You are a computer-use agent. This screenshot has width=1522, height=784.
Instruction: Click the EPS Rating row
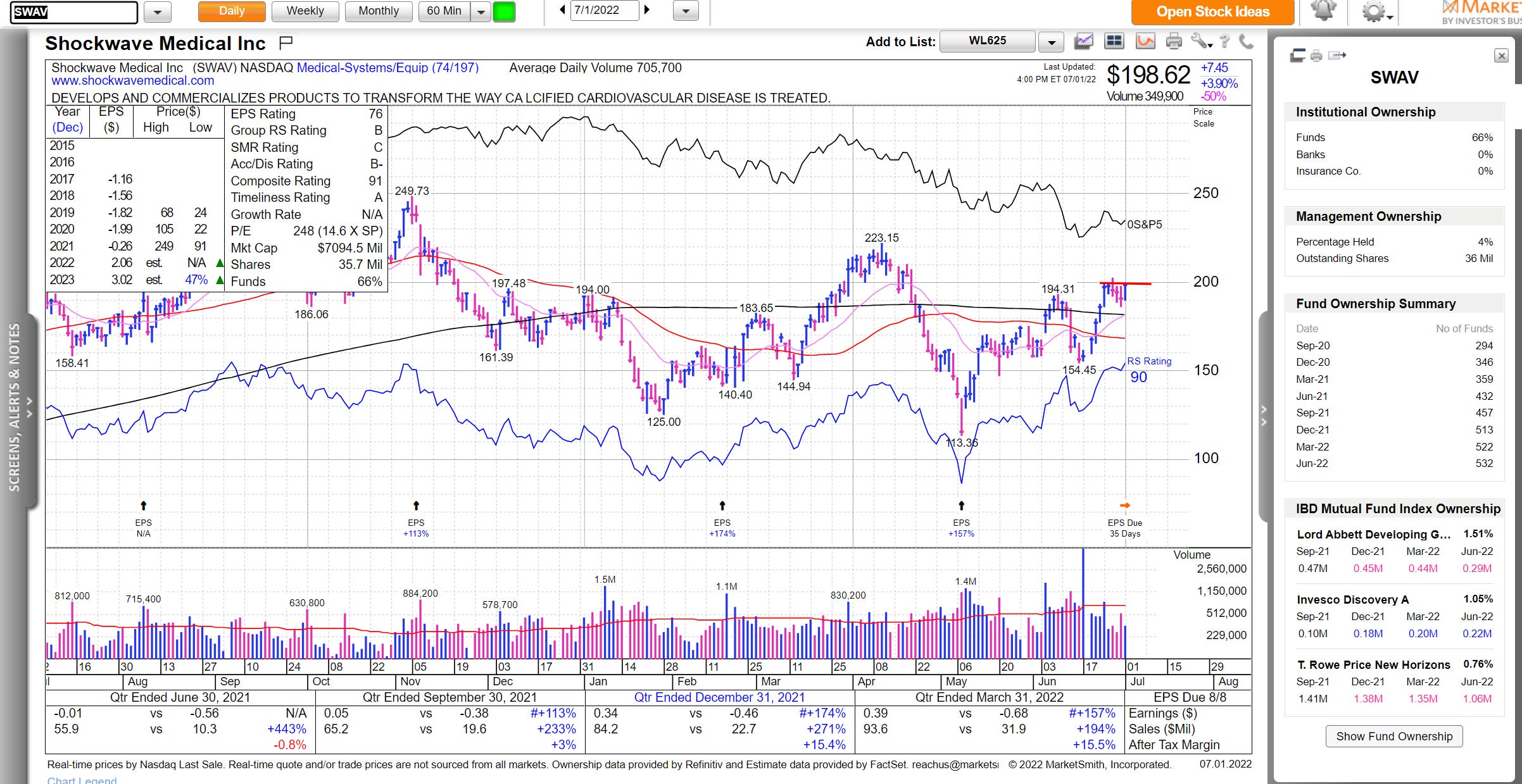pyautogui.click(x=306, y=114)
